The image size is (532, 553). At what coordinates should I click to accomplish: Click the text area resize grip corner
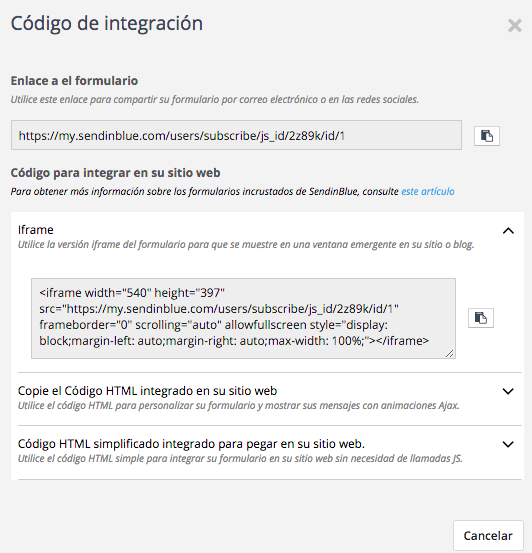click(x=449, y=353)
